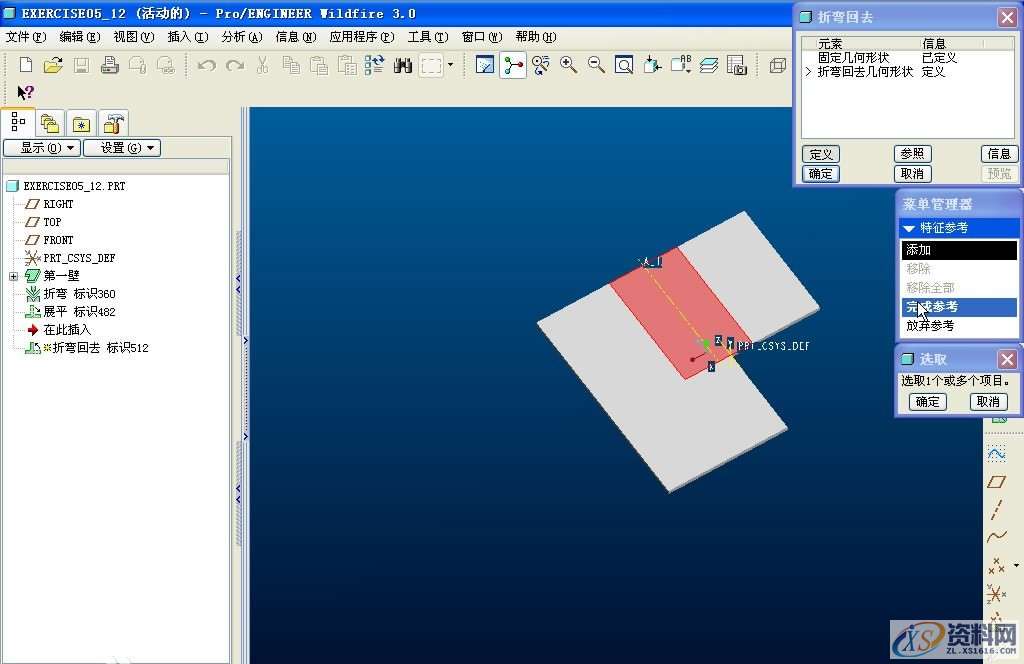Screen dimensions: 1024x664
Task: Select the Zoom Out magnifier icon
Action: 596,66
